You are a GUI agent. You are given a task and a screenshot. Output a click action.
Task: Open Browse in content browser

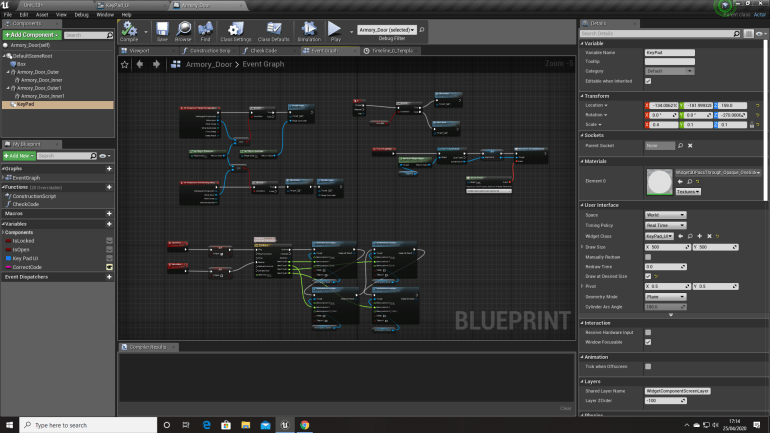click(x=183, y=31)
